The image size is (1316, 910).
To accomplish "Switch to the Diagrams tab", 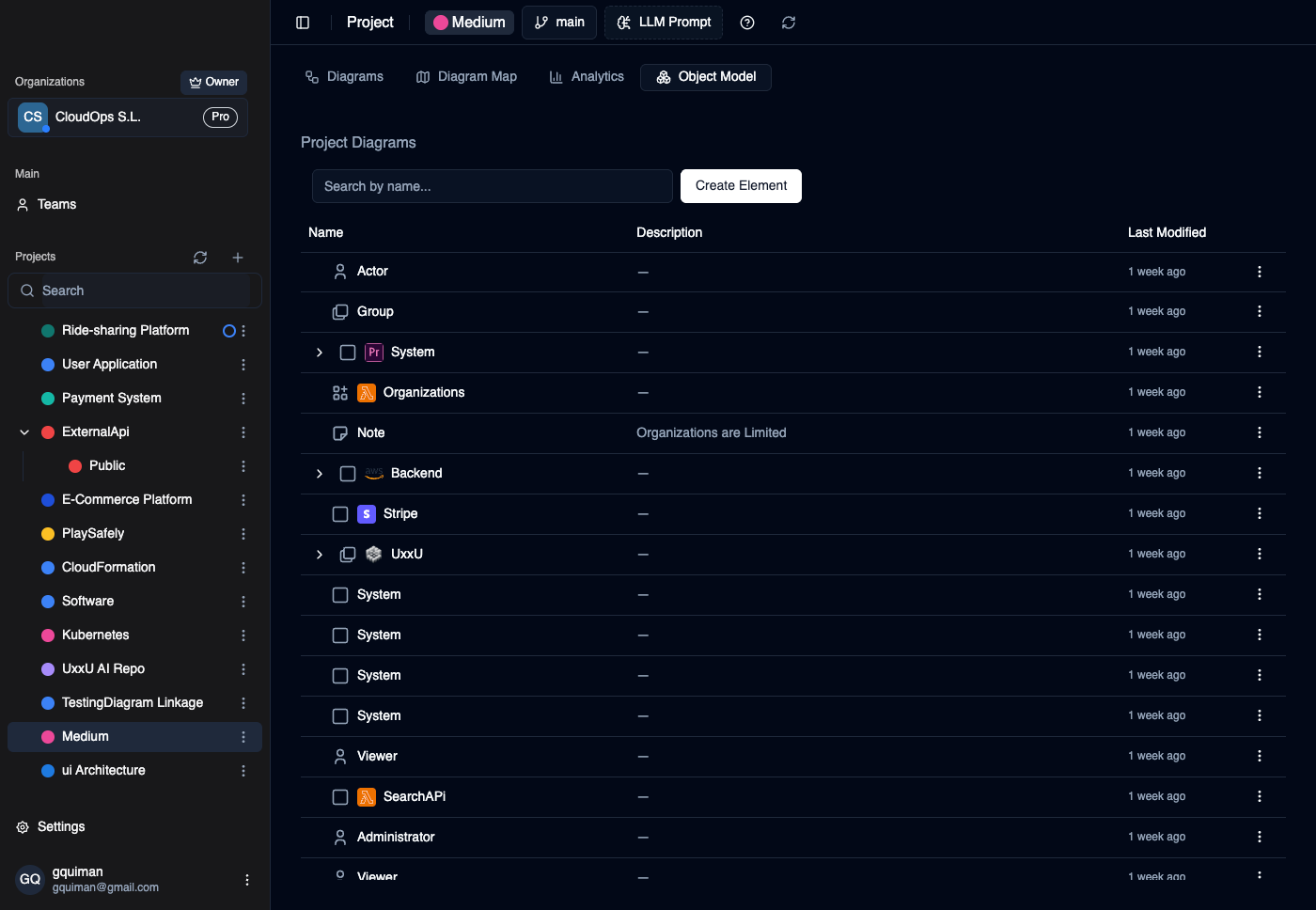I will (344, 77).
